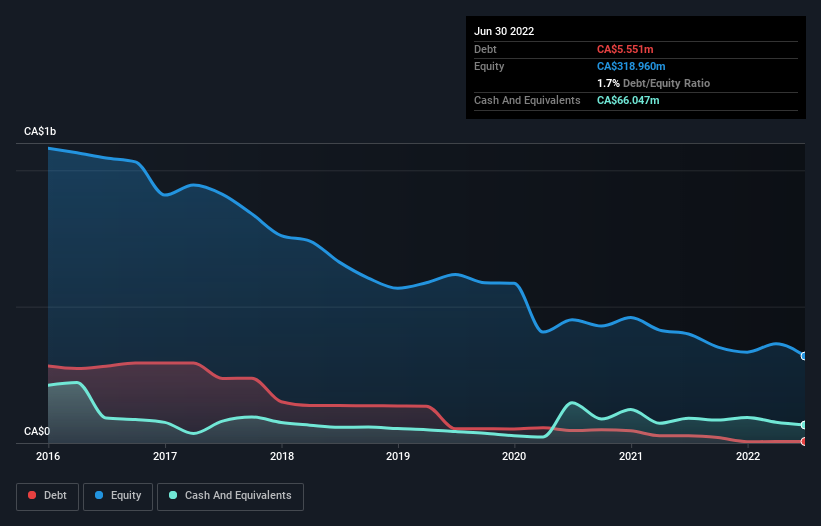Click the 2022 x-axis label
821x526 pixels.
(x=748, y=456)
